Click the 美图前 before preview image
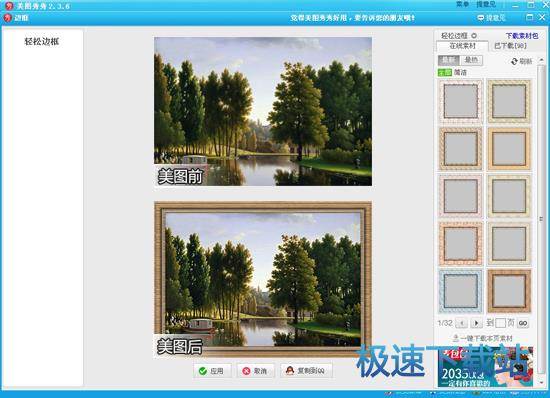This screenshot has width=550, height=398. pyautogui.click(x=263, y=112)
